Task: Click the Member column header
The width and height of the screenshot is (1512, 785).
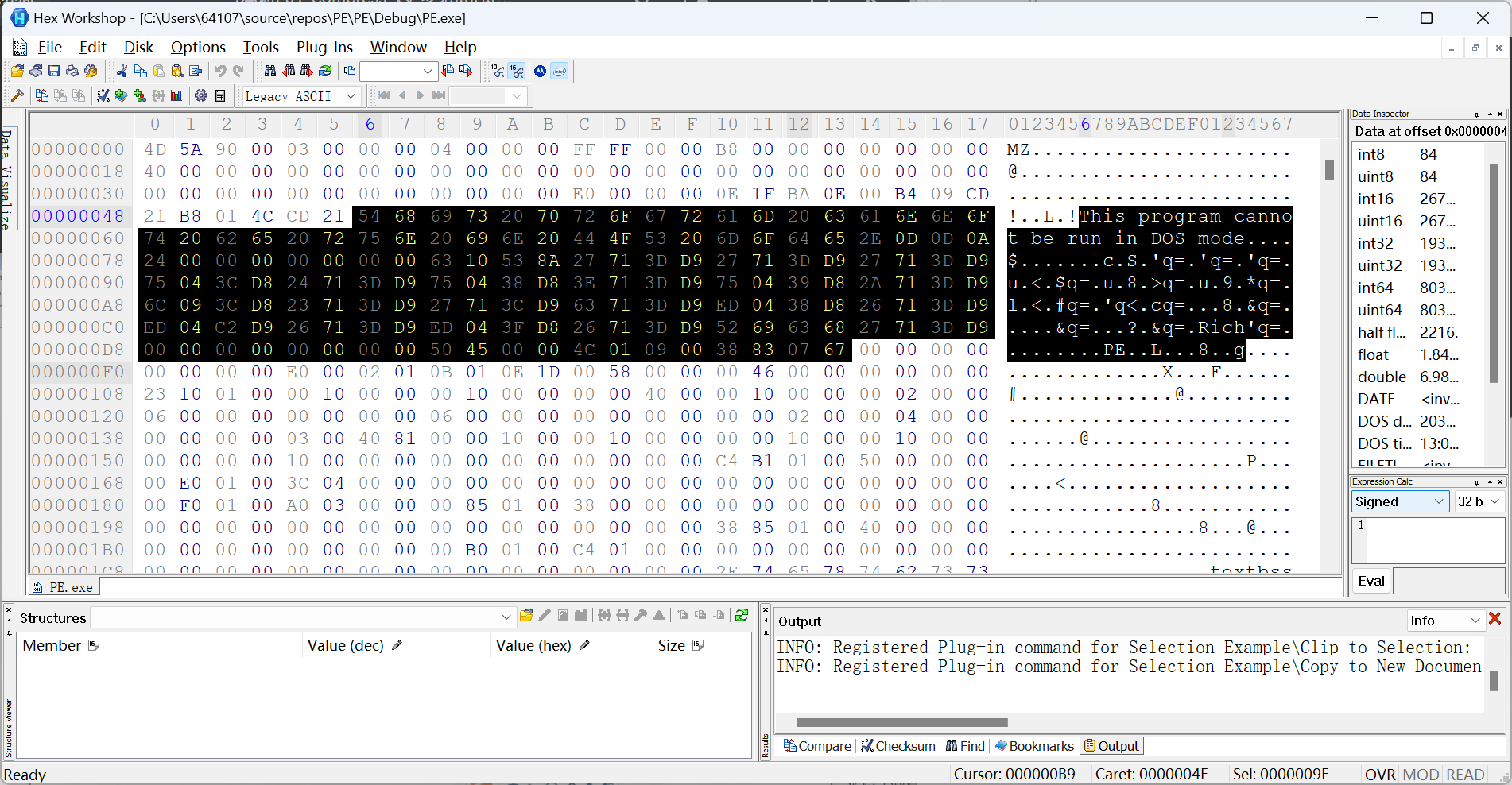Action: 160,646
